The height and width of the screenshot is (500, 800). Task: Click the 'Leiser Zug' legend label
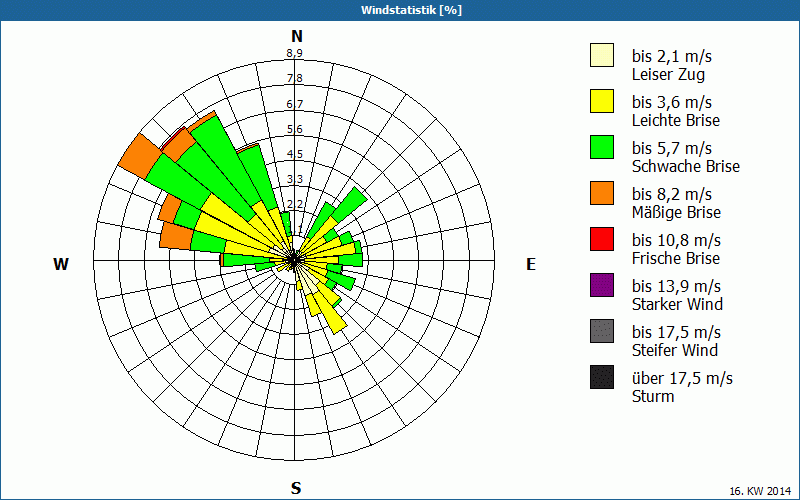pos(668,74)
